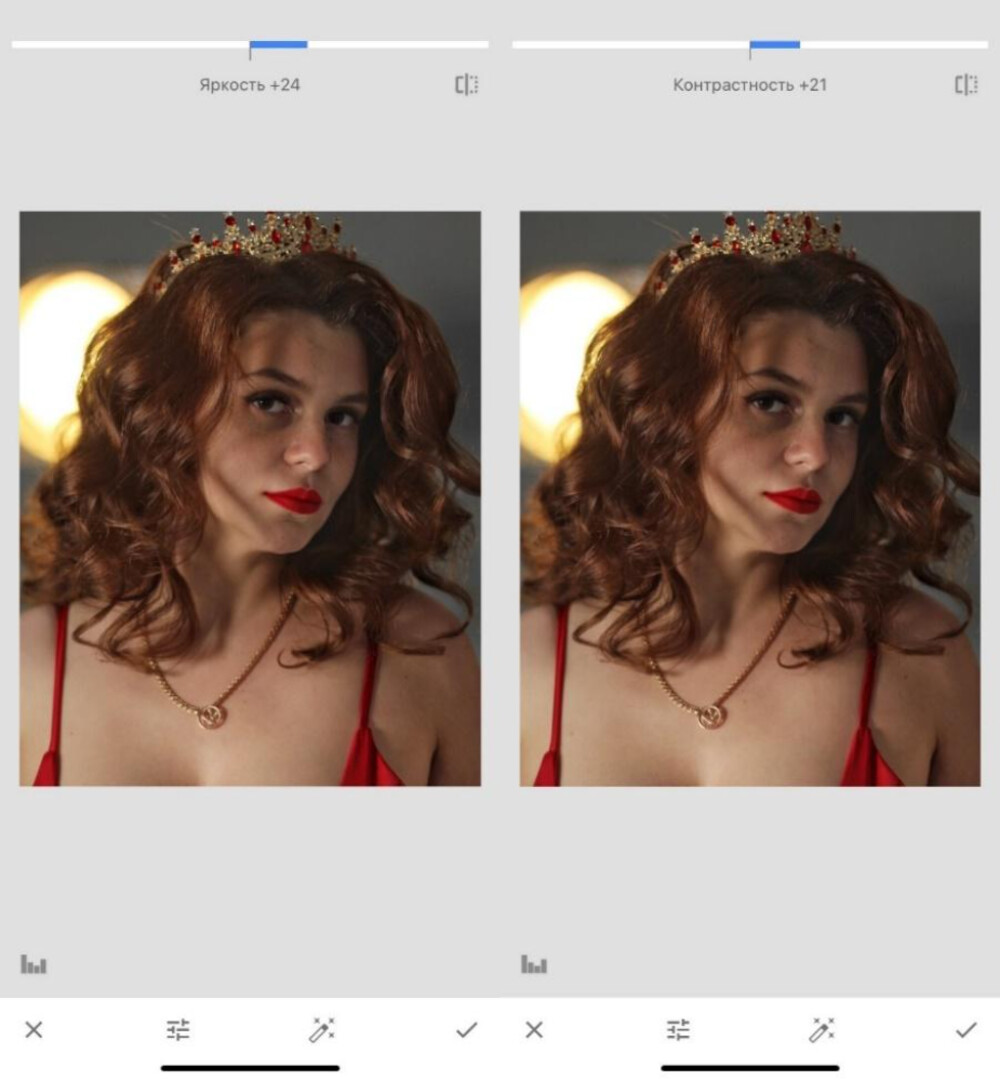Click the Яркость +24 value label
Screen dimensions: 1000x1081
pyautogui.click(x=247, y=85)
